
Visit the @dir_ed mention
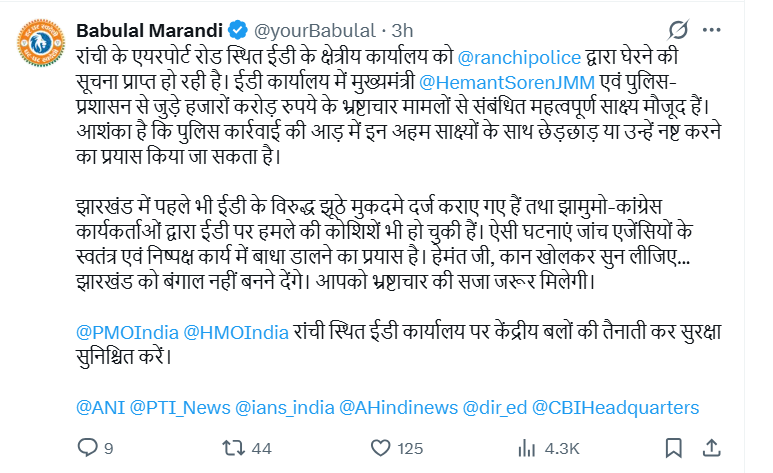495,407
